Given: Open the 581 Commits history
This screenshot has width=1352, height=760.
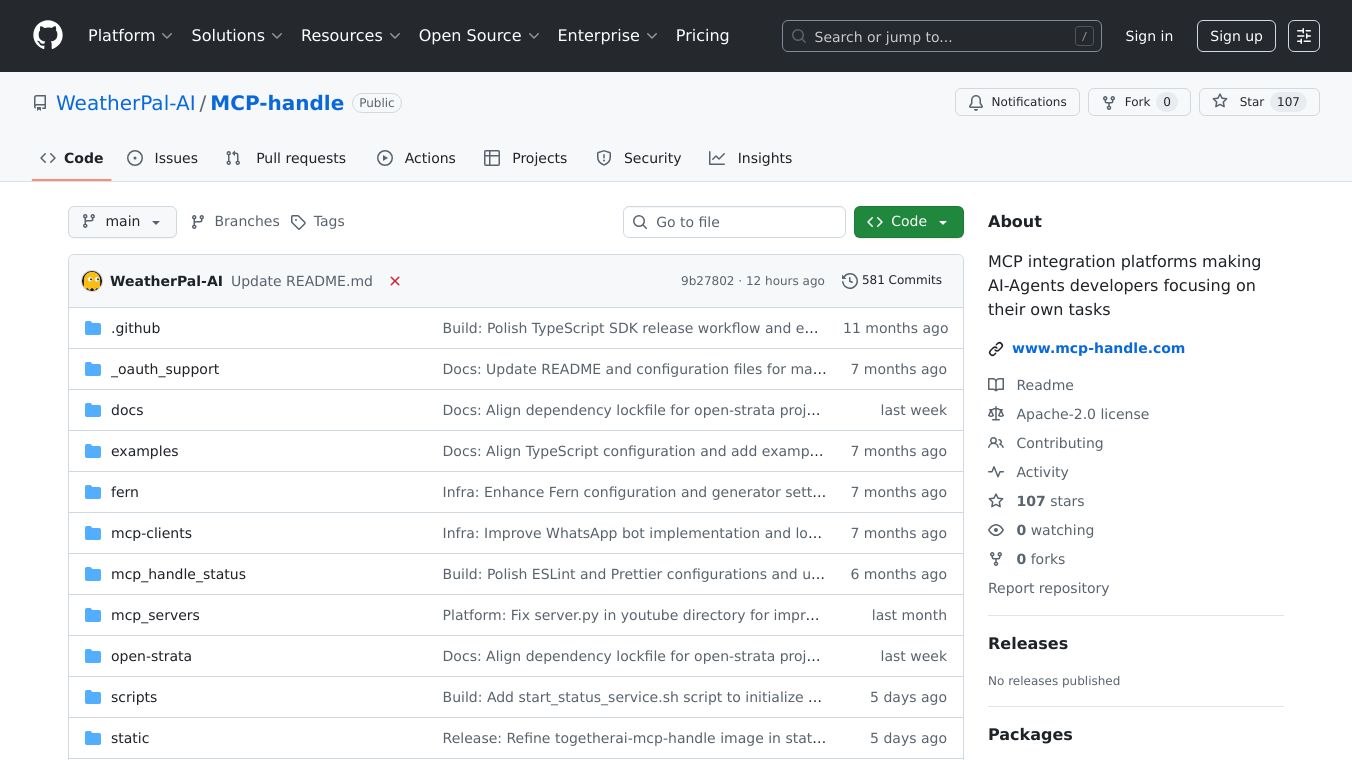Looking at the screenshot, I should tap(892, 280).
